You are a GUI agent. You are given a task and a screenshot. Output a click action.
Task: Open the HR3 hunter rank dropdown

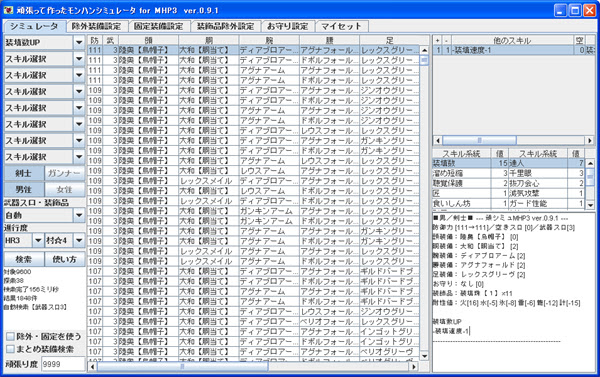coord(38,240)
